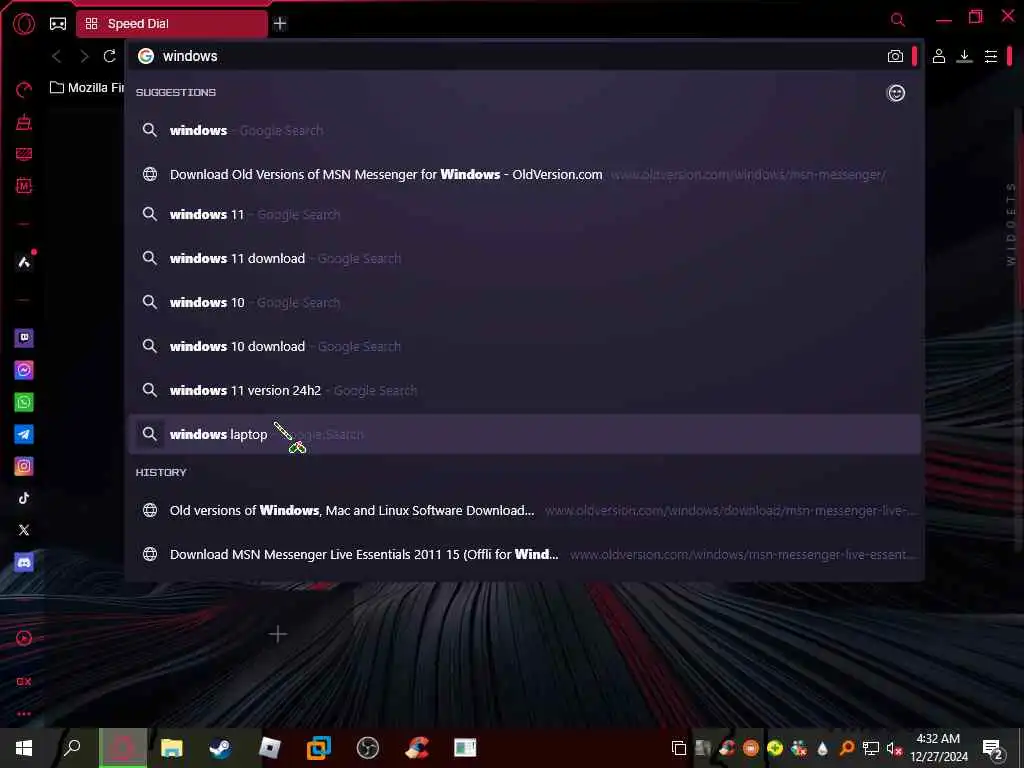Open OBS Studio from the taskbar
This screenshot has width=1024, height=768.
[368, 748]
